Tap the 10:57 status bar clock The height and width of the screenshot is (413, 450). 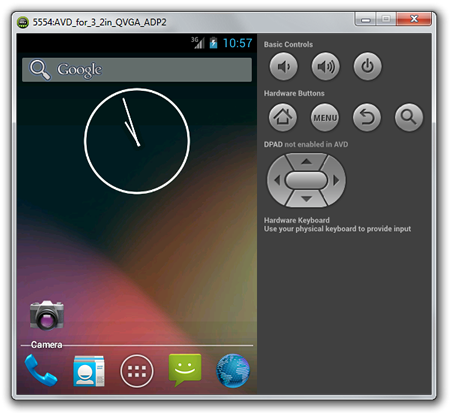point(237,43)
